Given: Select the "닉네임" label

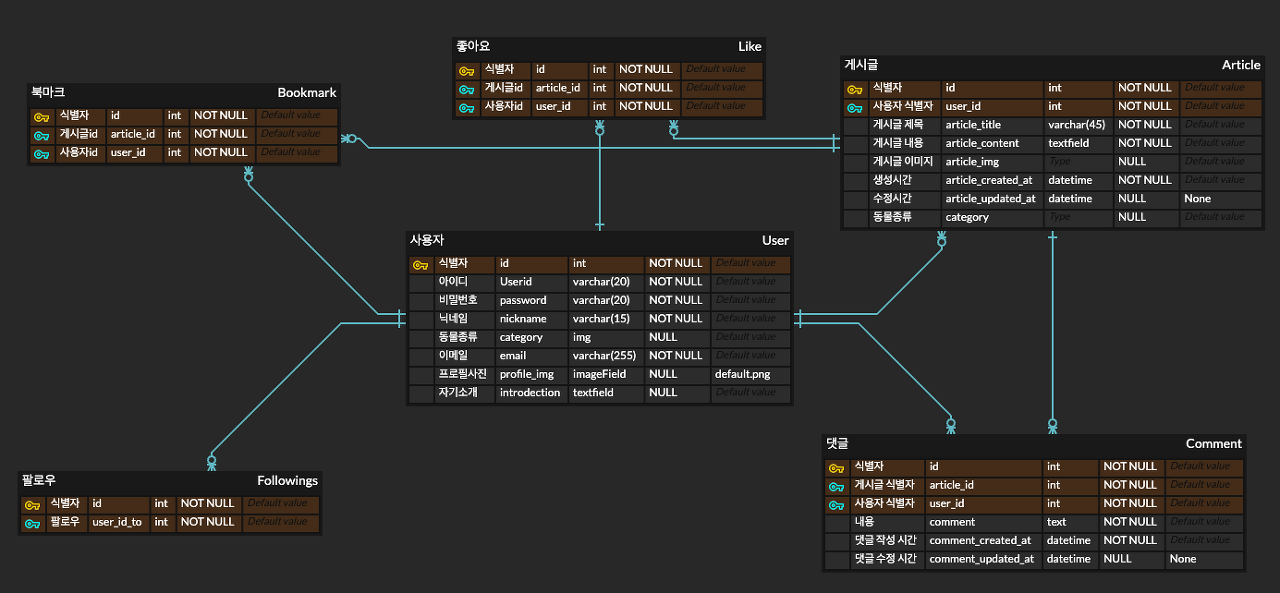Looking at the screenshot, I should coord(453,319).
